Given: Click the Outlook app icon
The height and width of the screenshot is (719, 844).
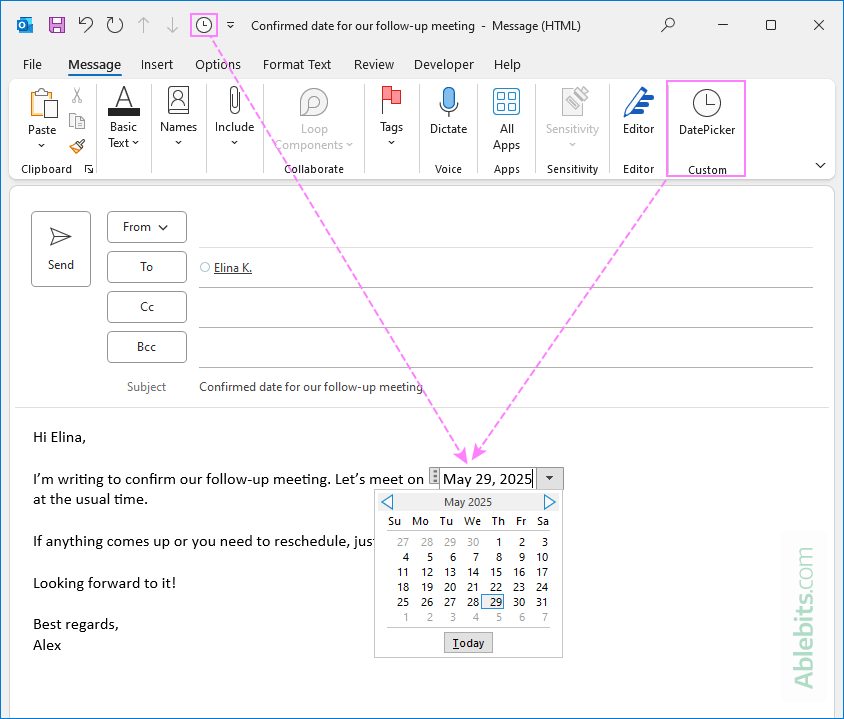Looking at the screenshot, I should 25,25.
